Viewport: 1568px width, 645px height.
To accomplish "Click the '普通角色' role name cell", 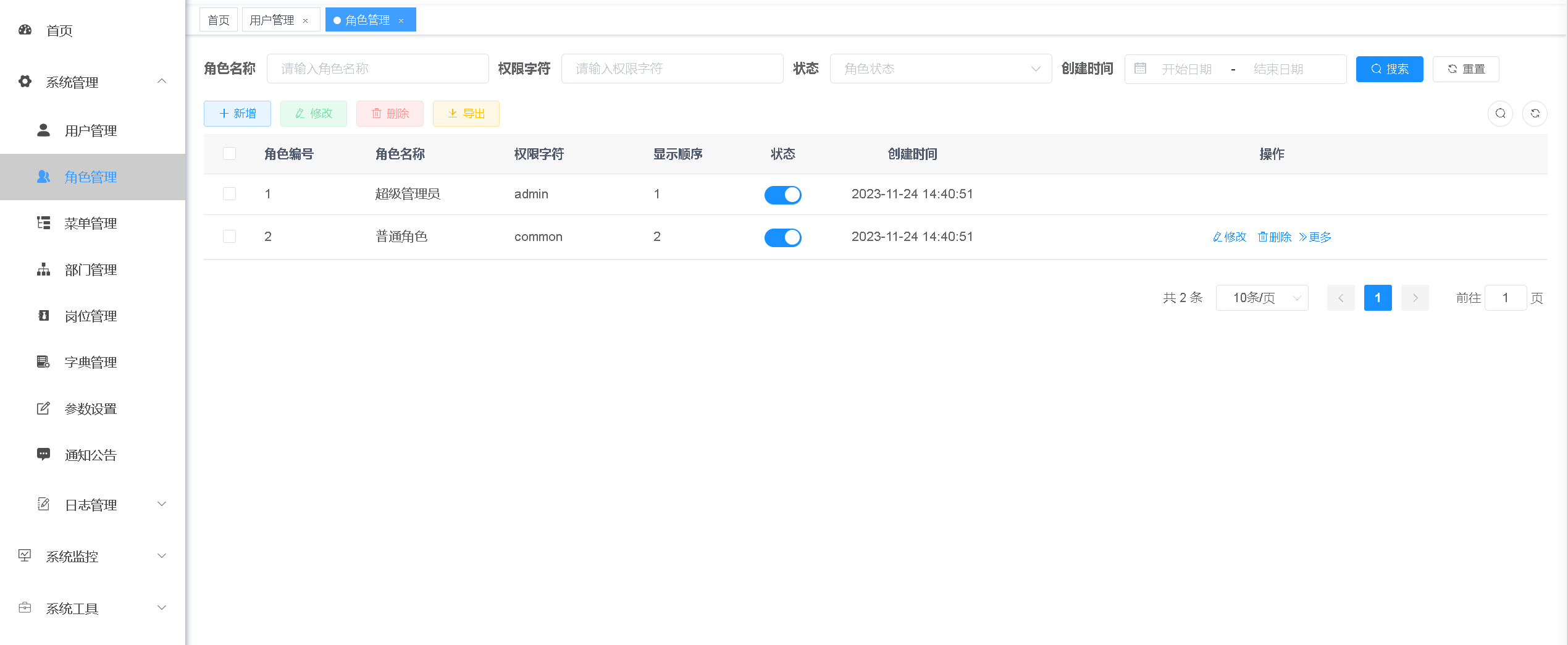I will [x=401, y=237].
